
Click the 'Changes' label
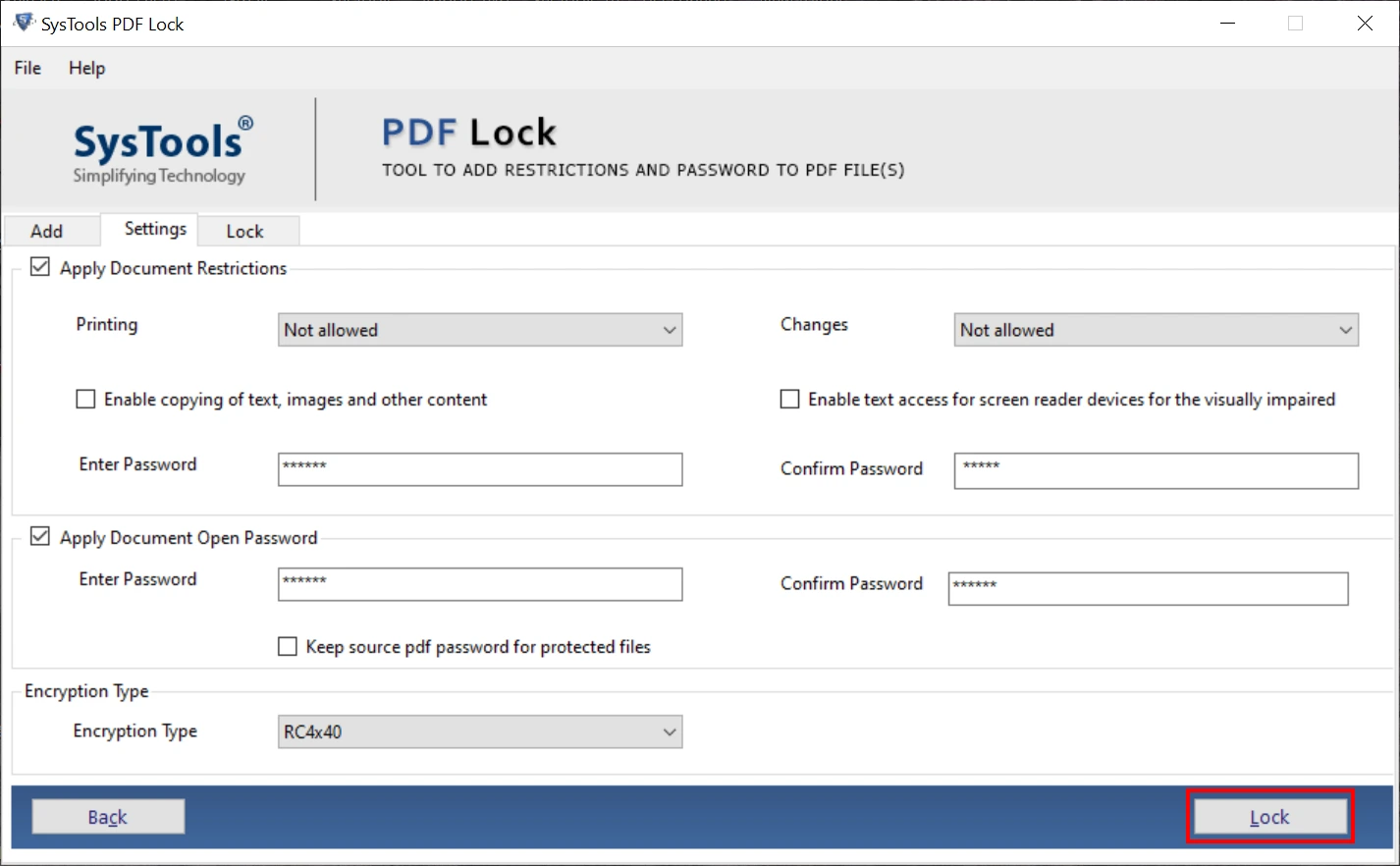point(814,325)
